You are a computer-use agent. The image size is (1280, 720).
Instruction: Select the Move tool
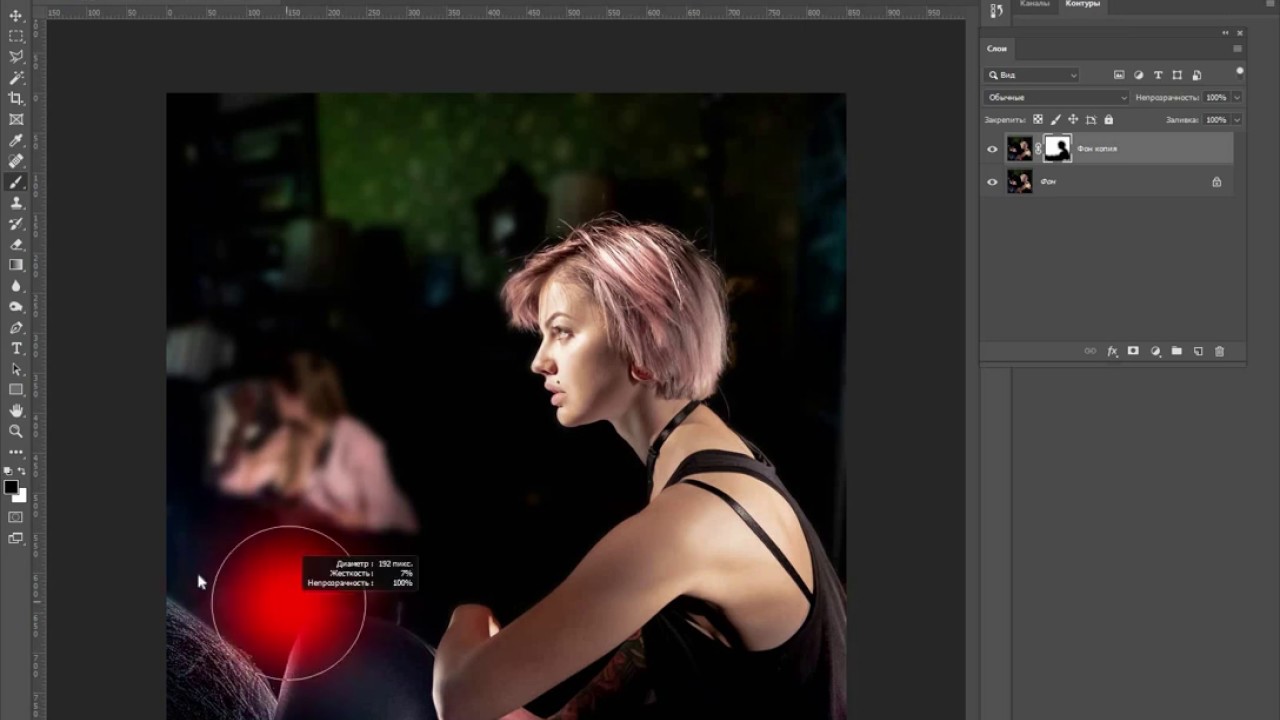coord(16,15)
